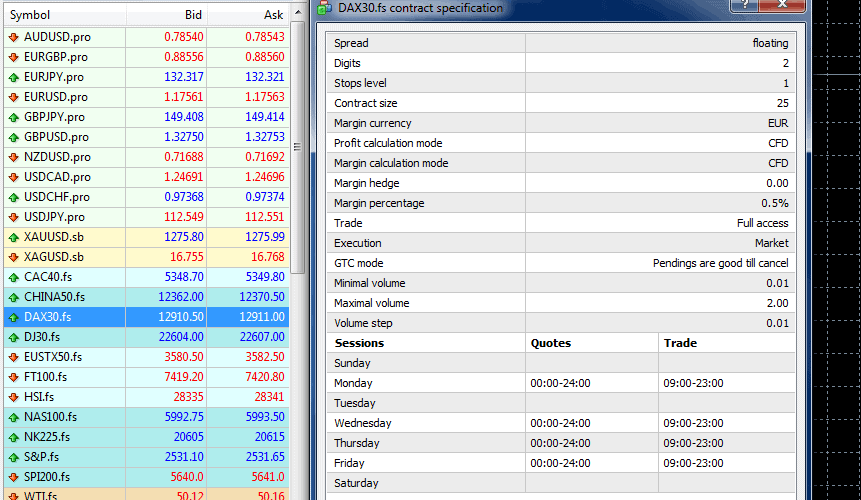Click the HSI.fs bid value 28335
The image size is (861, 500).
(x=188, y=397)
